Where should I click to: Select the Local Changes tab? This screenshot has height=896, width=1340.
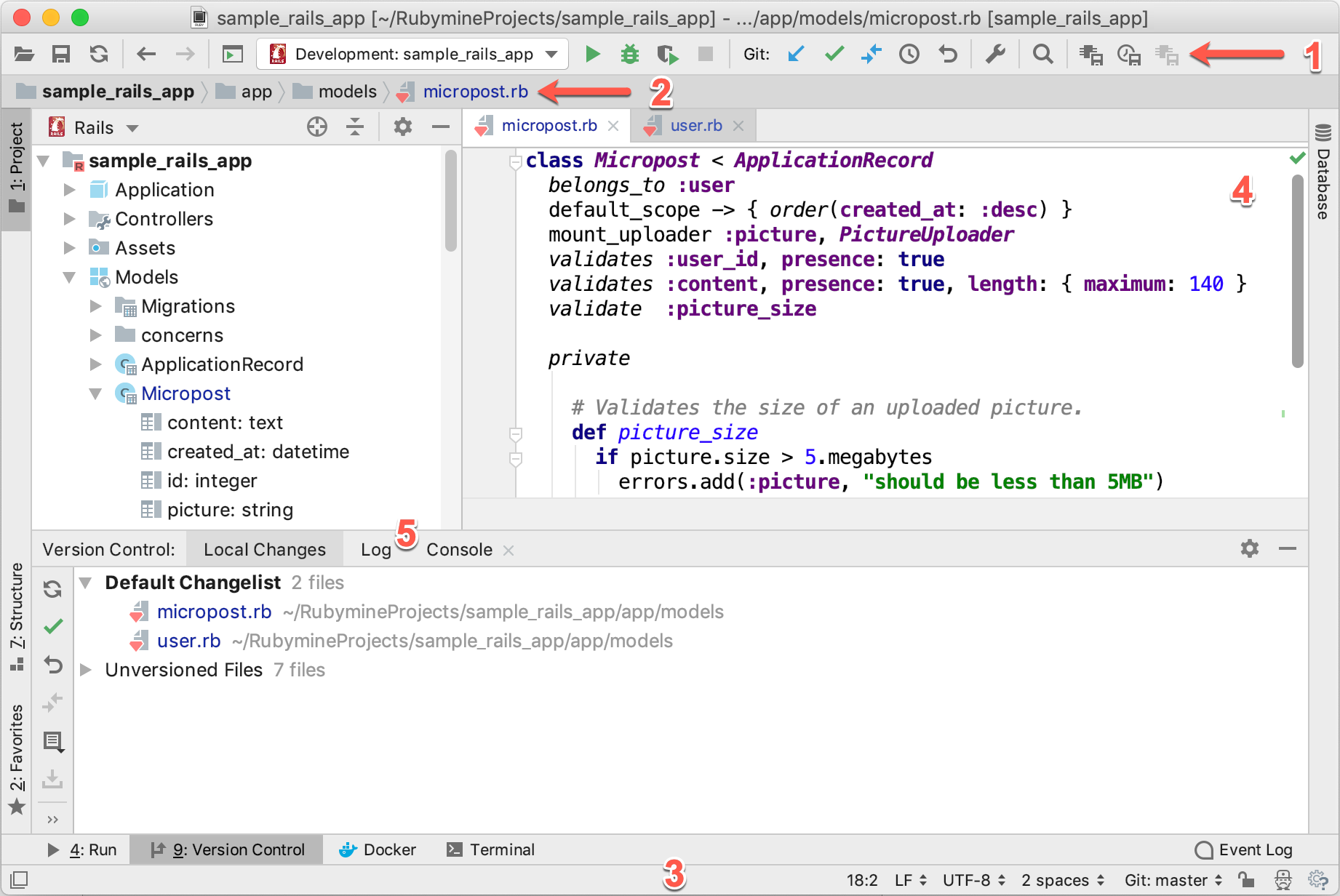pyautogui.click(x=265, y=550)
